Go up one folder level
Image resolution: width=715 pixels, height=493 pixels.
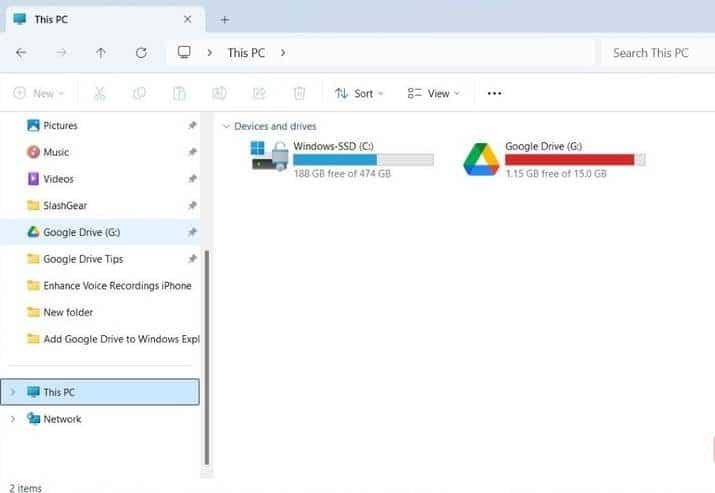(x=101, y=53)
